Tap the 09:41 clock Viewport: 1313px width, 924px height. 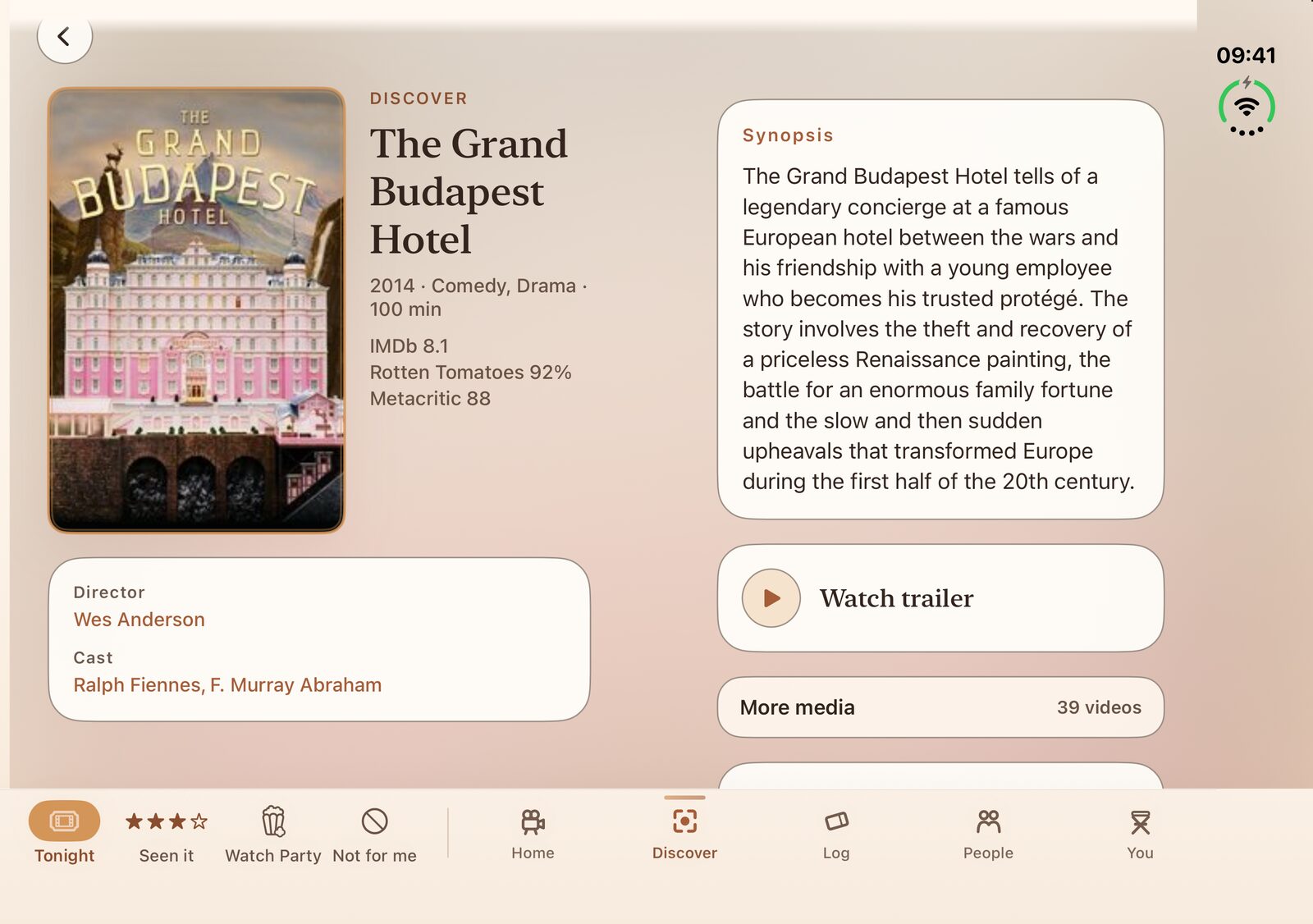[x=1246, y=55]
